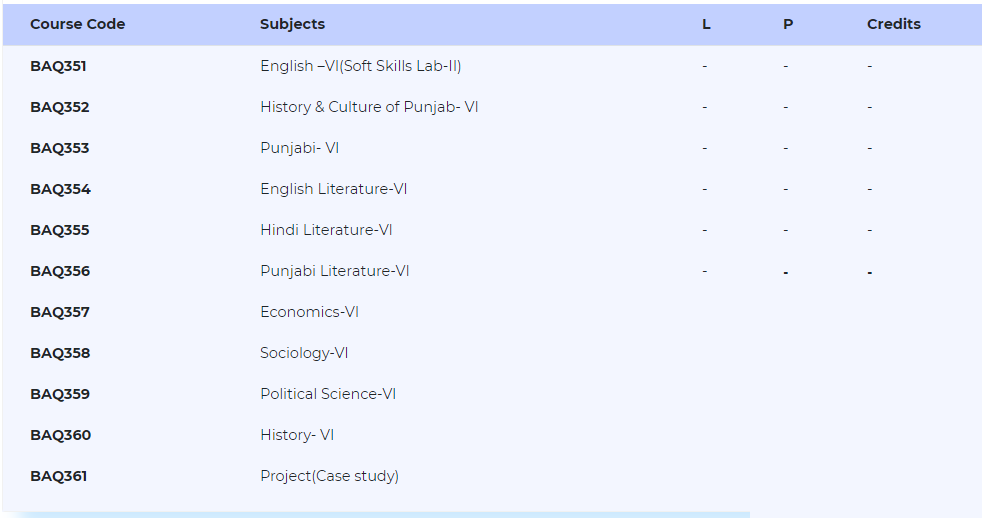
Task: Select course code BAQ352
Action: (x=59, y=107)
